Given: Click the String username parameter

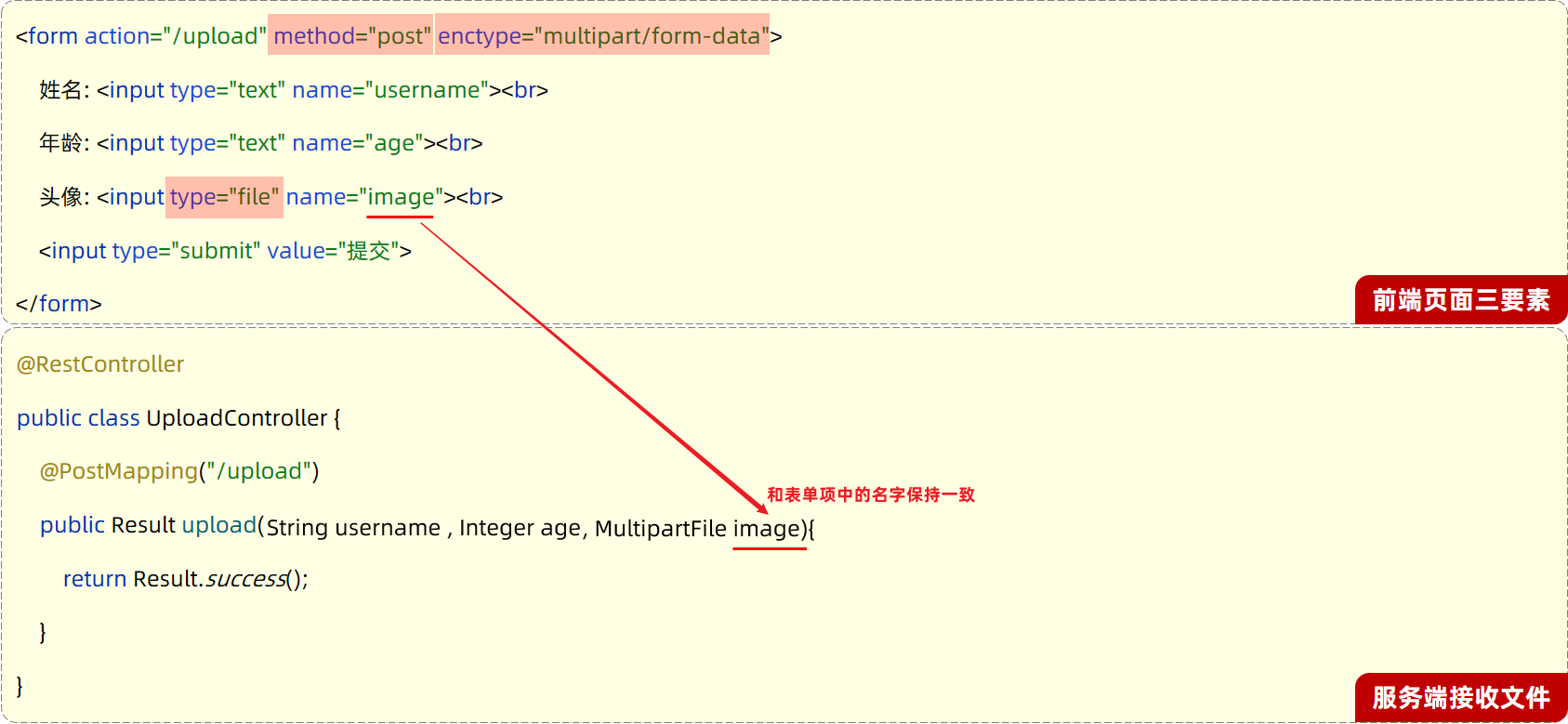Looking at the screenshot, I should point(353,528).
